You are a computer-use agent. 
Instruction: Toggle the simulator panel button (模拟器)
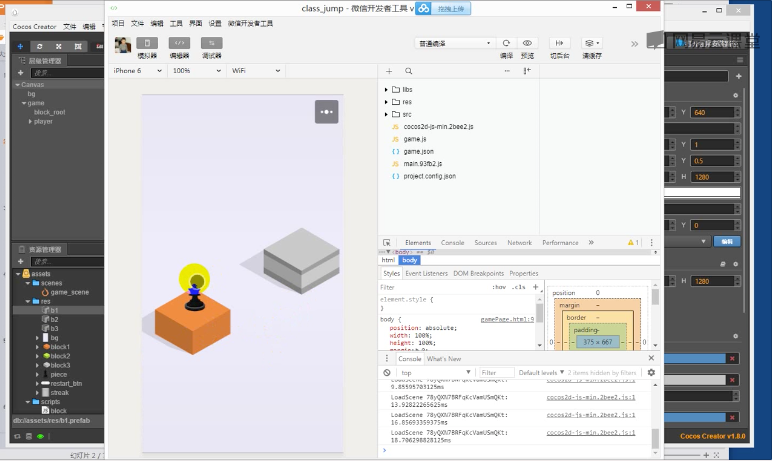147,43
